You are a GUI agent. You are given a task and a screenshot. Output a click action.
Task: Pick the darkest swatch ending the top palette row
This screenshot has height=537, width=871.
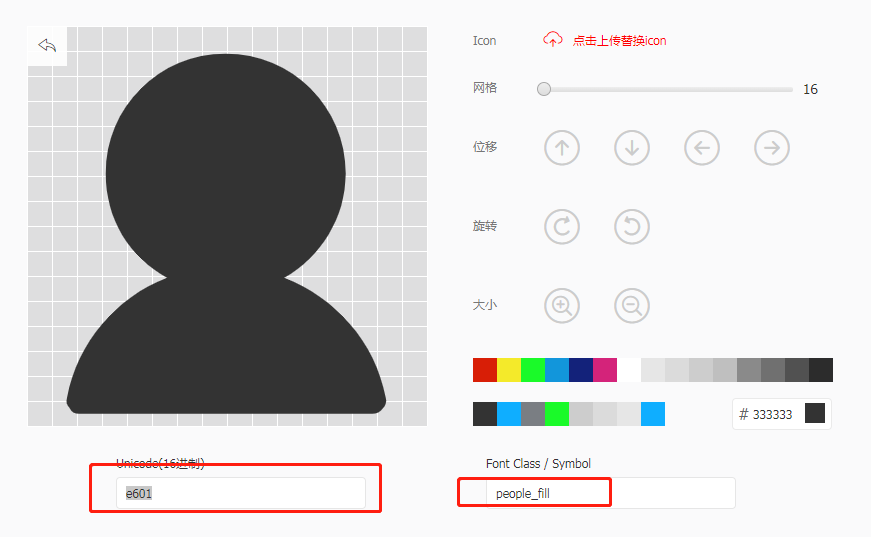pos(821,370)
